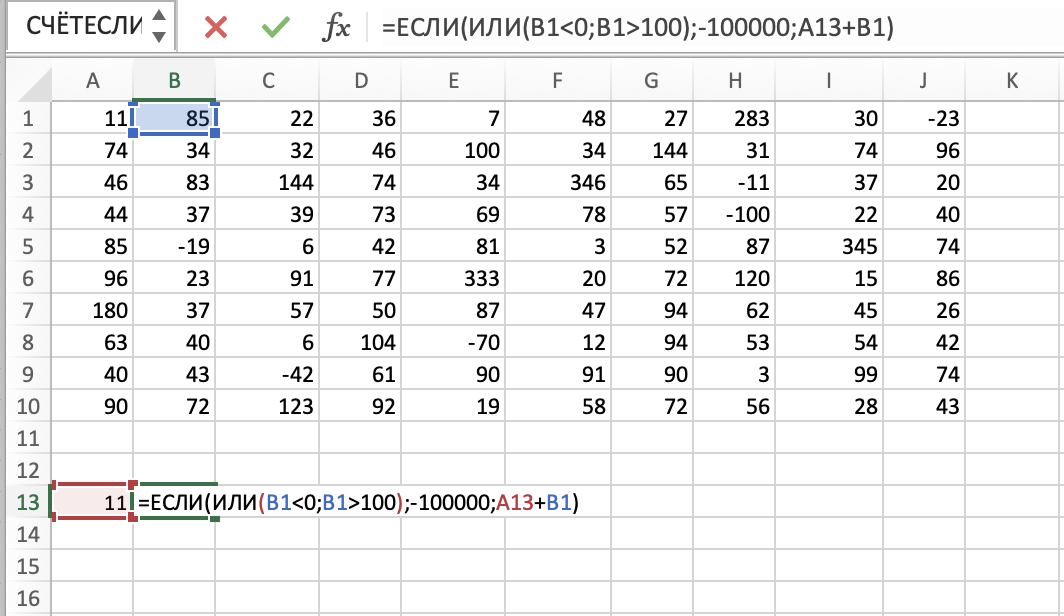This screenshot has width=1064, height=616.
Task: Click cell E6 containing 333
Action: pyautogui.click(x=453, y=279)
